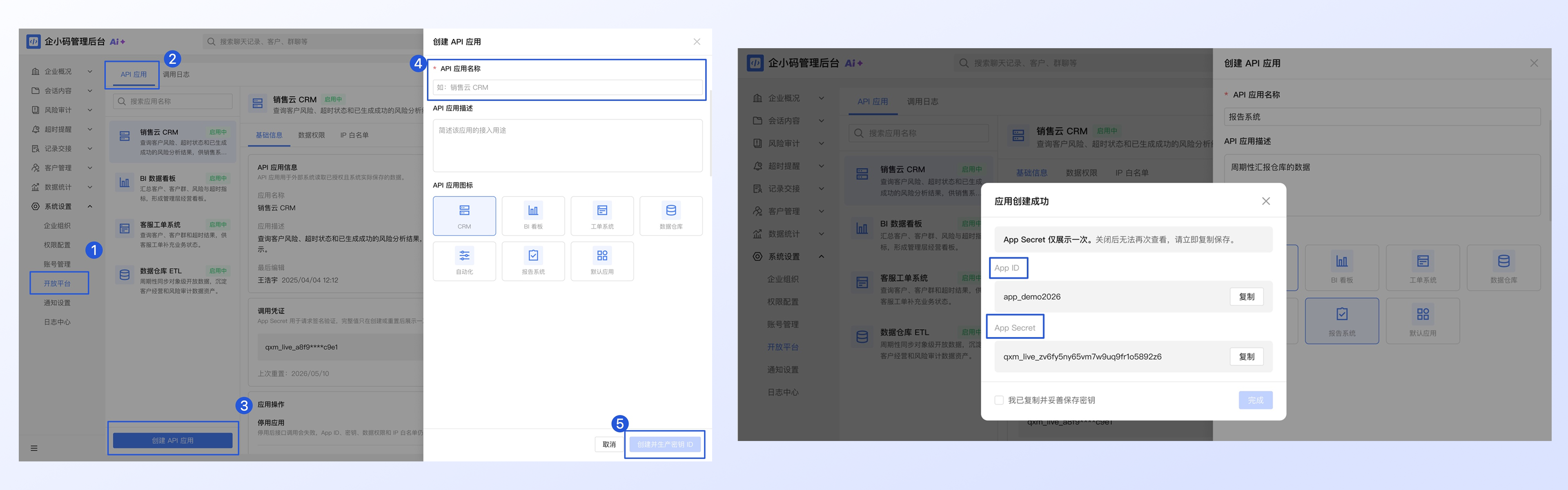The width and height of the screenshot is (1568, 490).
Task: Click the 创建 API 应用 button at the list bottom
Action: (173, 440)
